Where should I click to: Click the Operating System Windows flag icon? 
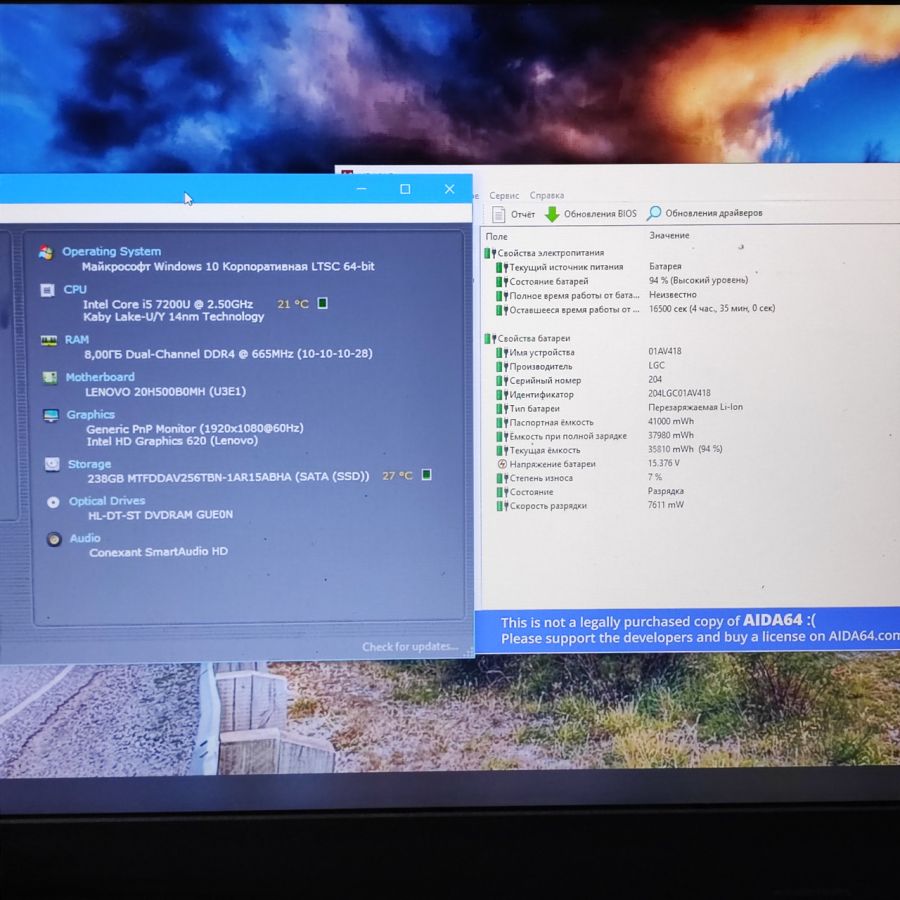tap(46, 252)
